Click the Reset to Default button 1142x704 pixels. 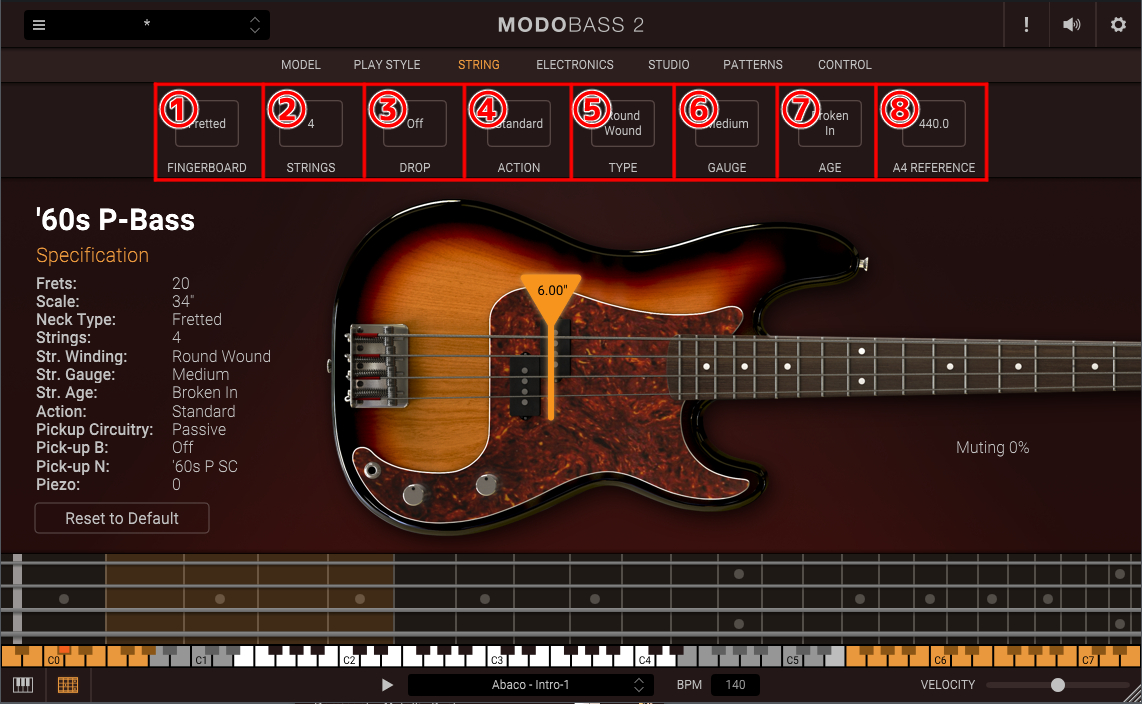122,518
